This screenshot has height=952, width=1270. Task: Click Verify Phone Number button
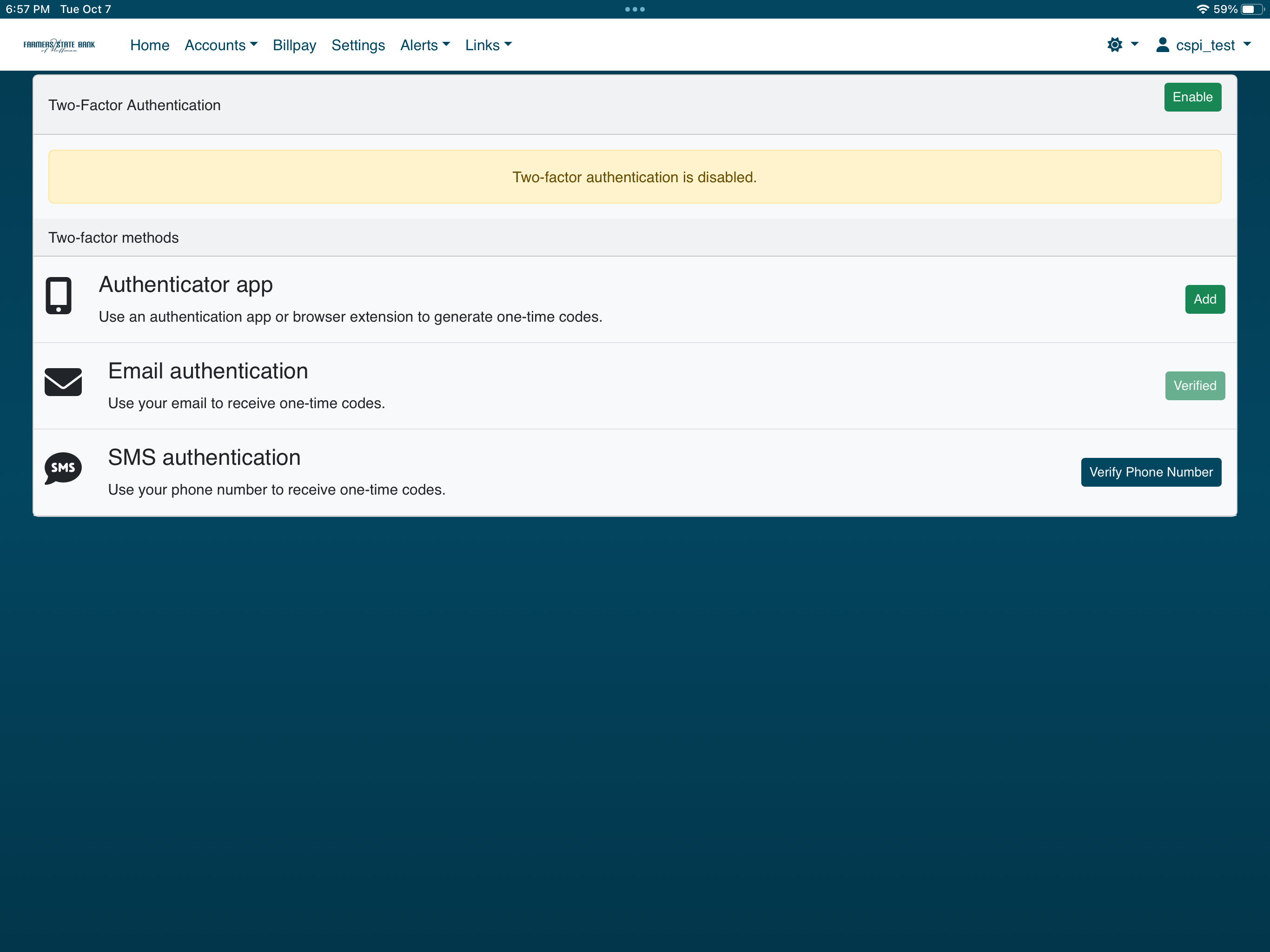[1151, 472]
